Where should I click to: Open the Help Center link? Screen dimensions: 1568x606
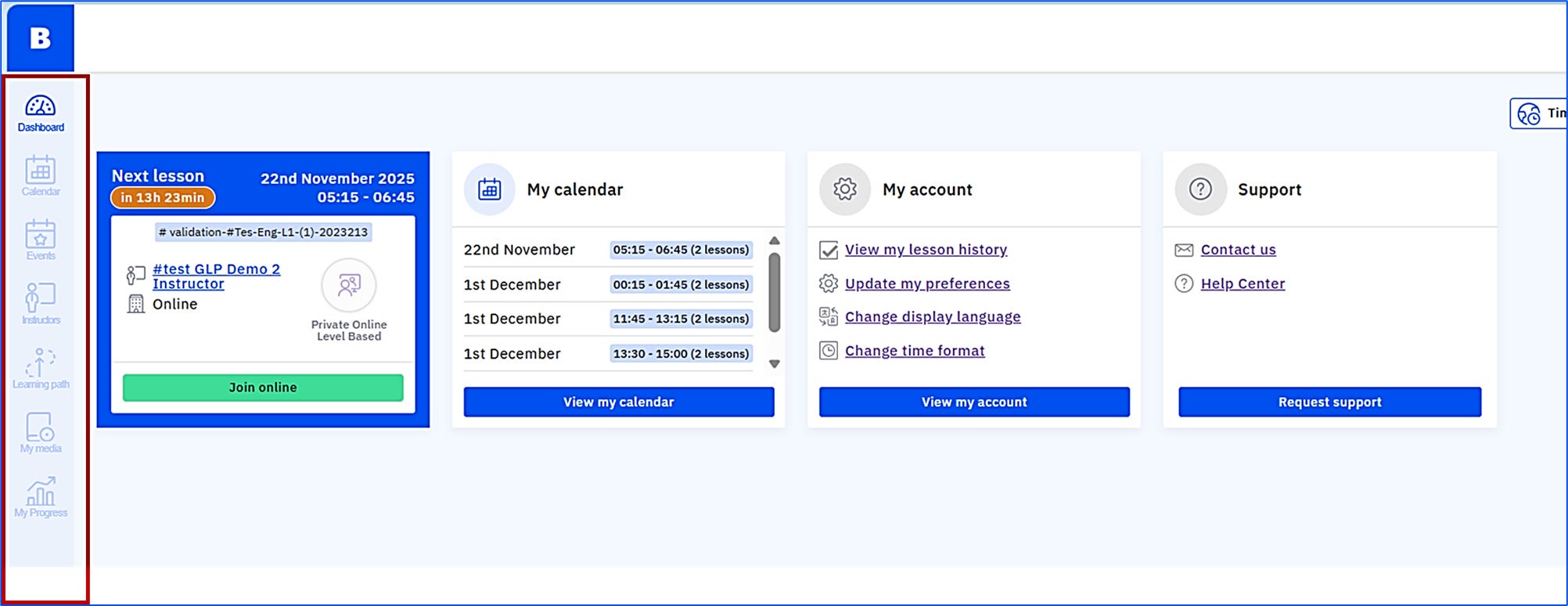tap(1243, 283)
